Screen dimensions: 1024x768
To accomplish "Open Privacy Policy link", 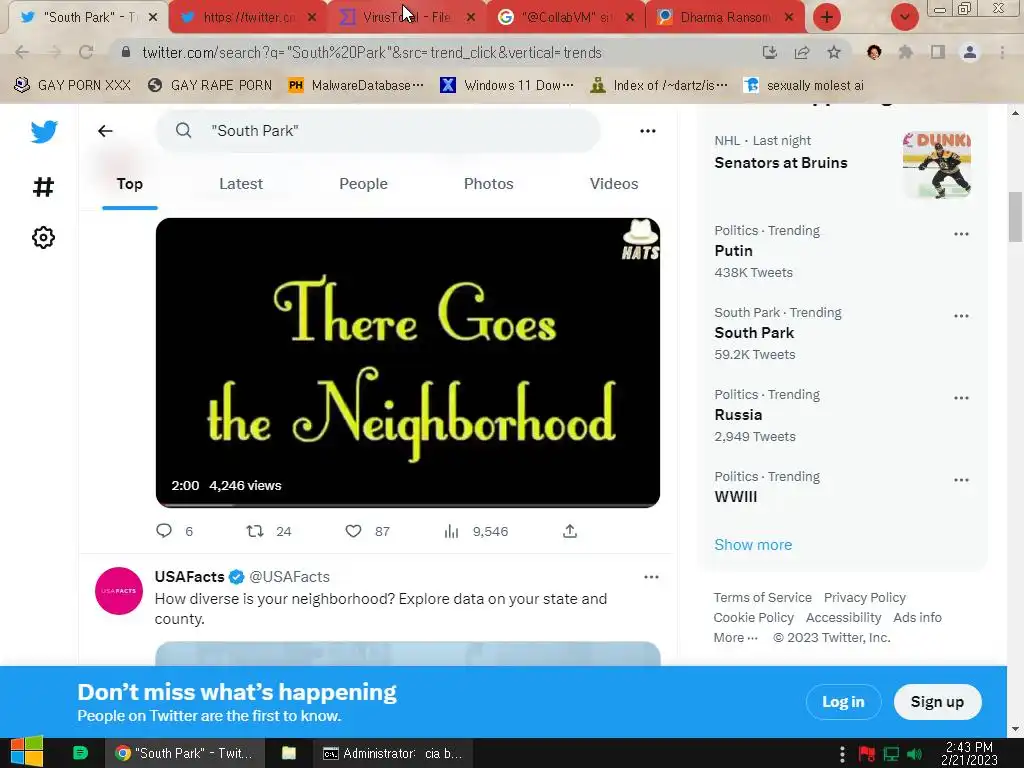I will [865, 598].
